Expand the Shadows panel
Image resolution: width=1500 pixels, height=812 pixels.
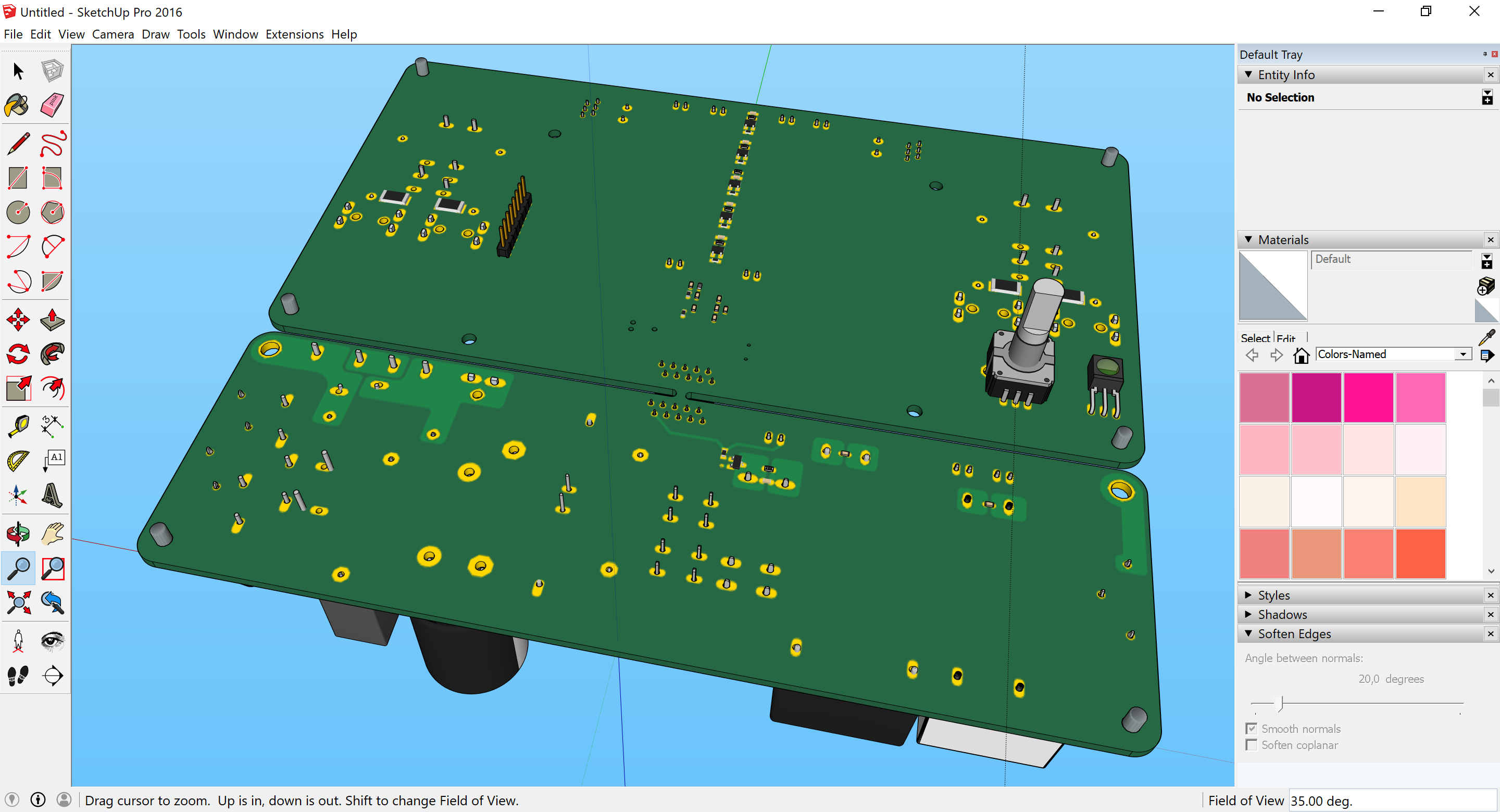coord(1248,614)
